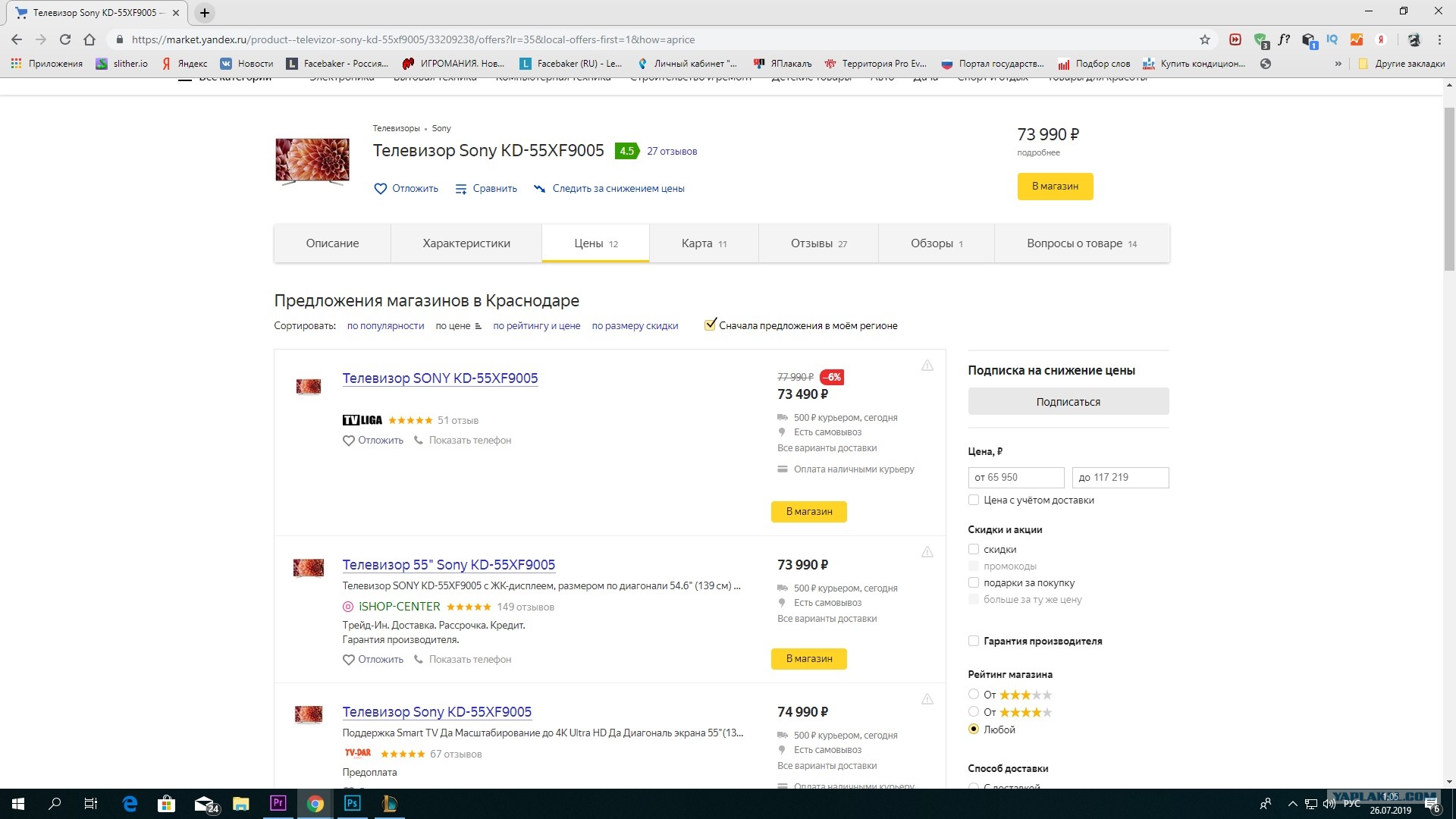Click the language indicator РУС in tray
Image resolution: width=1456 pixels, height=819 pixels.
pos(1351,804)
